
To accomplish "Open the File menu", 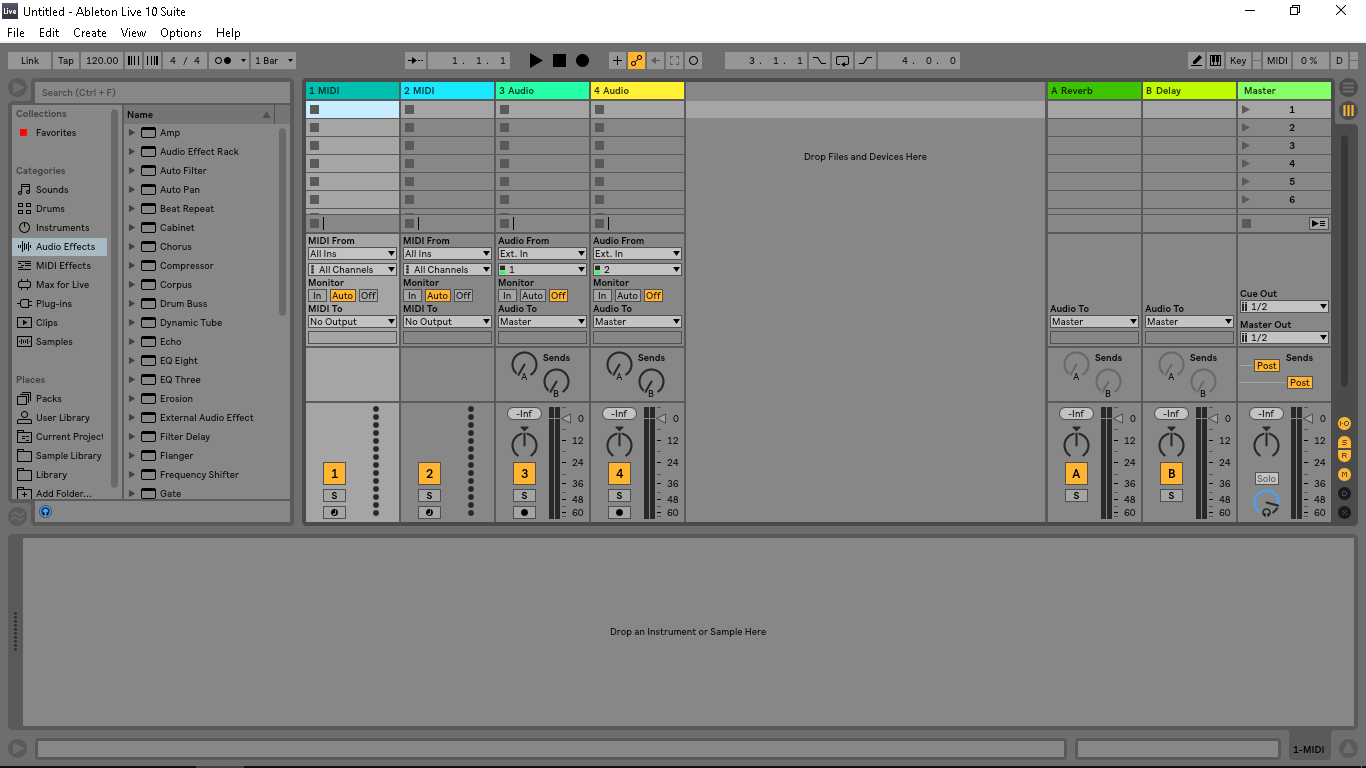I will pyautogui.click(x=16, y=33).
